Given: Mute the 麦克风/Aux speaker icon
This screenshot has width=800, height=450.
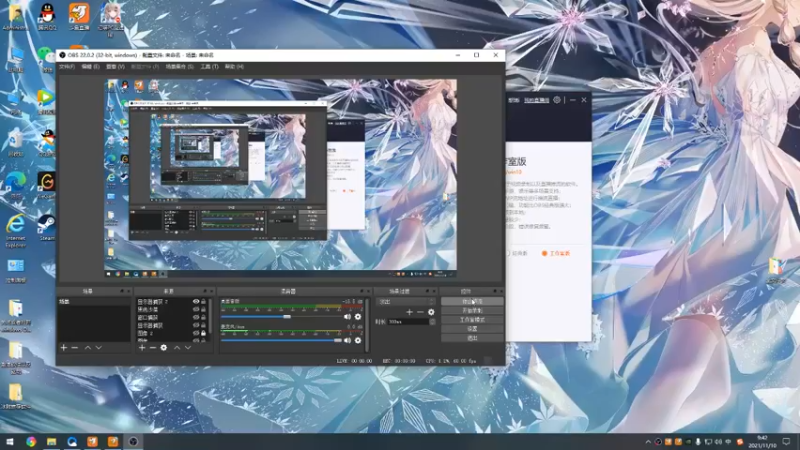Looking at the screenshot, I should tap(347, 340).
